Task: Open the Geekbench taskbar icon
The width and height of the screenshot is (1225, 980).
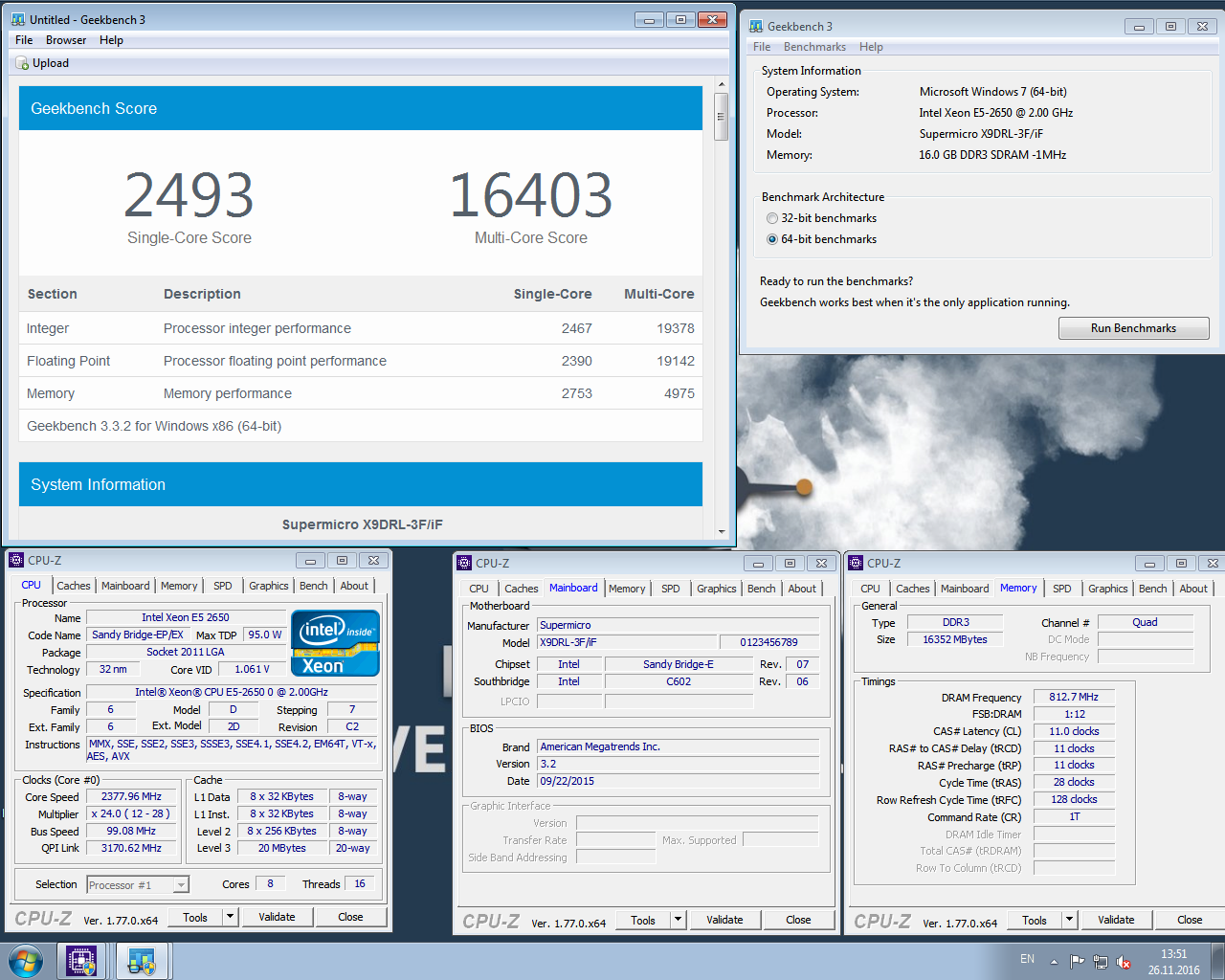Action: point(143,961)
